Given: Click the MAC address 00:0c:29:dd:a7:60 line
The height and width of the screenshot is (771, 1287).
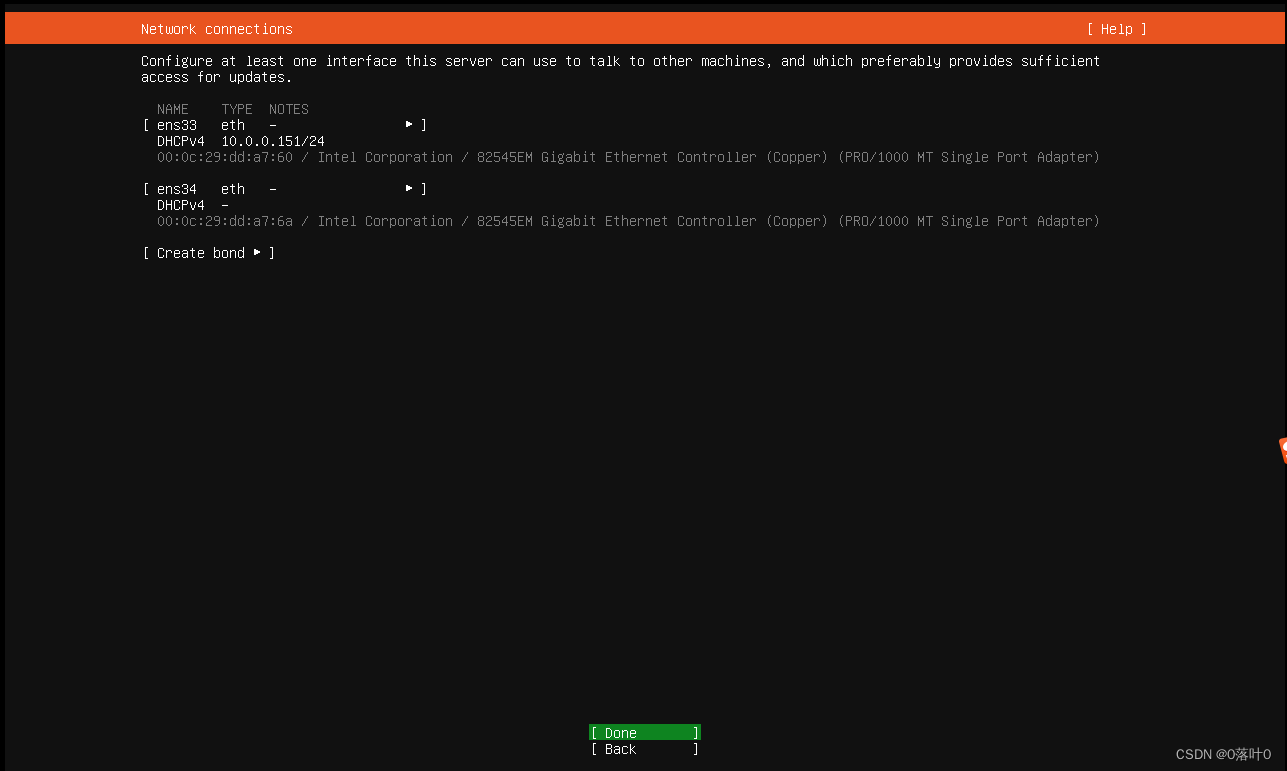Looking at the screenshot, I should (x=628, y=157).
